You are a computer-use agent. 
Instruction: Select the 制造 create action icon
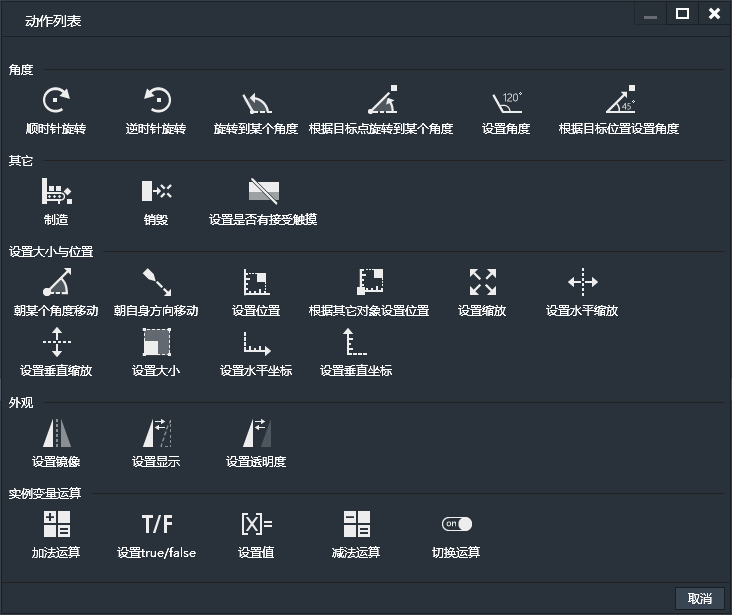[x=56, y=191]
